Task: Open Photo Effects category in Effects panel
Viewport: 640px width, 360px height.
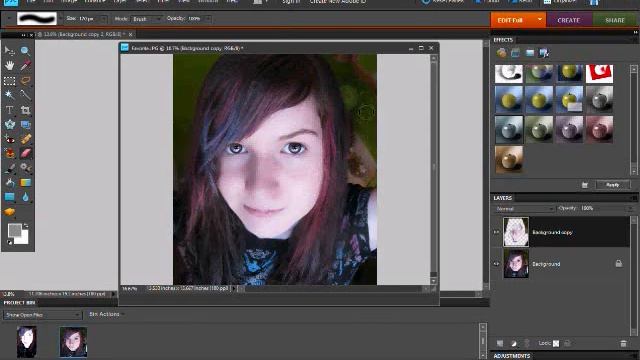Action: [x=530, y=53]
